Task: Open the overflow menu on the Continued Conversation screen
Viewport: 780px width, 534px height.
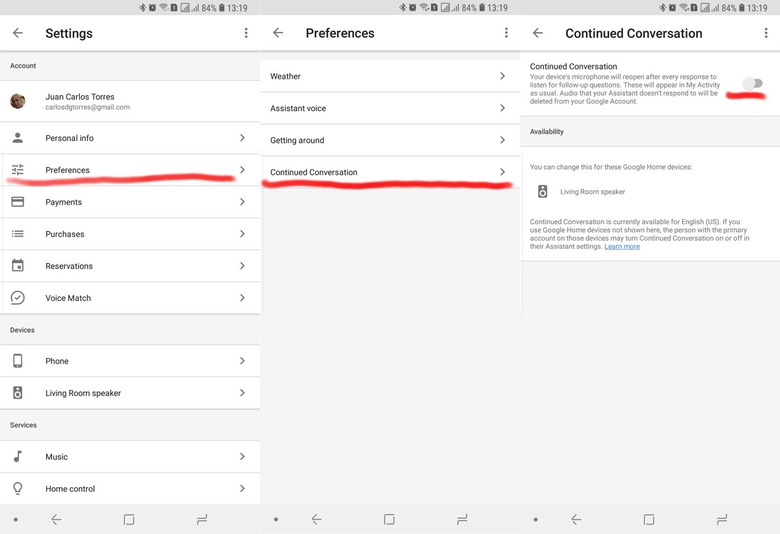Action: click(x=766, y=33)
